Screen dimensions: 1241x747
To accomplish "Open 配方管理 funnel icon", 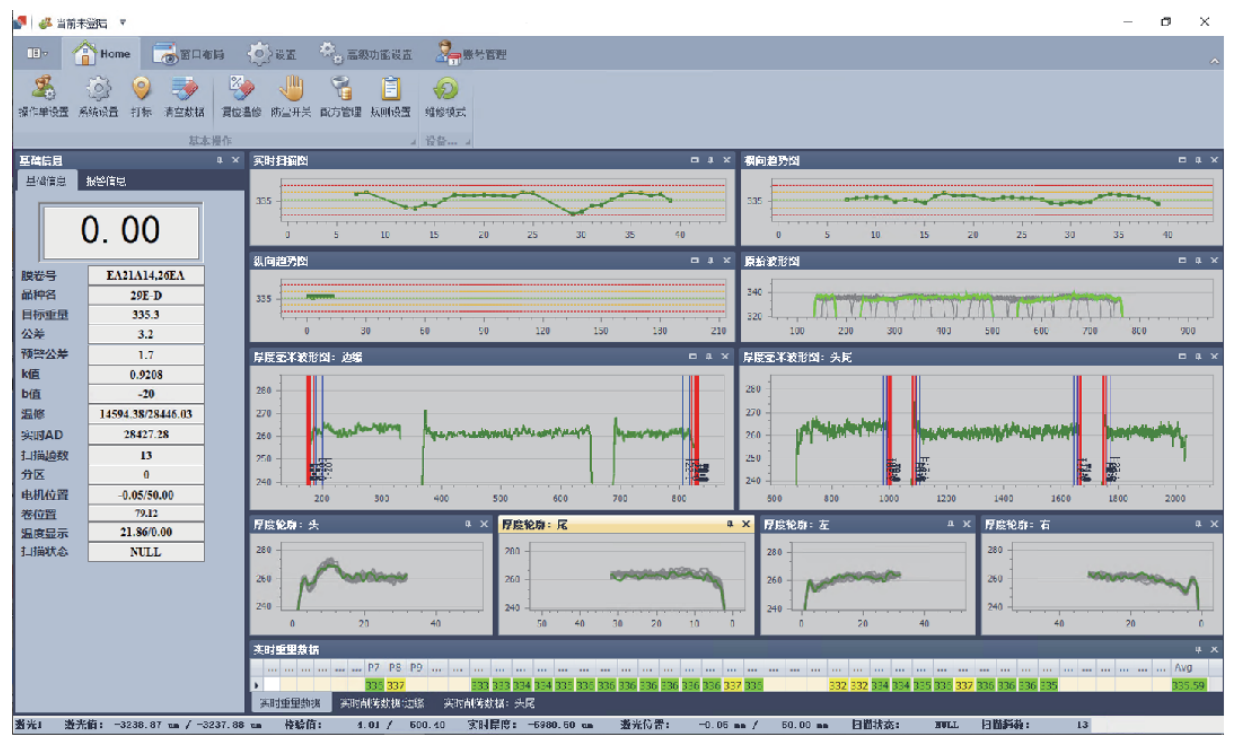I will [341, 90].
